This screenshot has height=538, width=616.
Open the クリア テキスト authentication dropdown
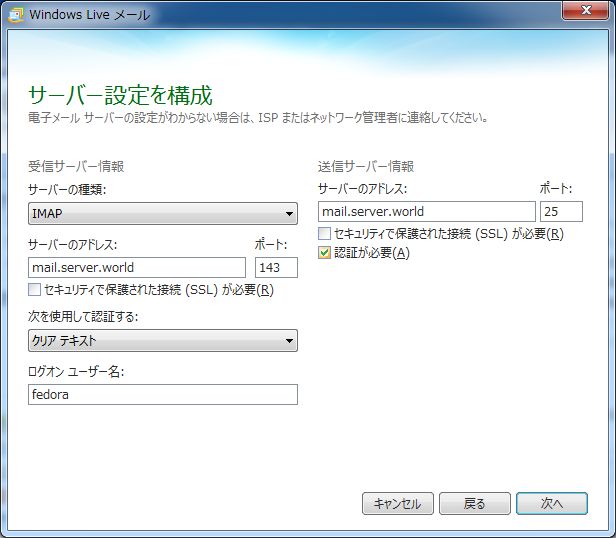[163, 340]
